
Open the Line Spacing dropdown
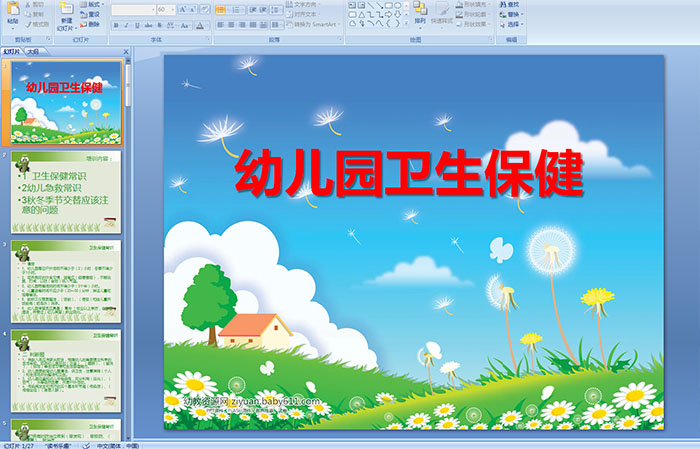(x=277, y=10)
